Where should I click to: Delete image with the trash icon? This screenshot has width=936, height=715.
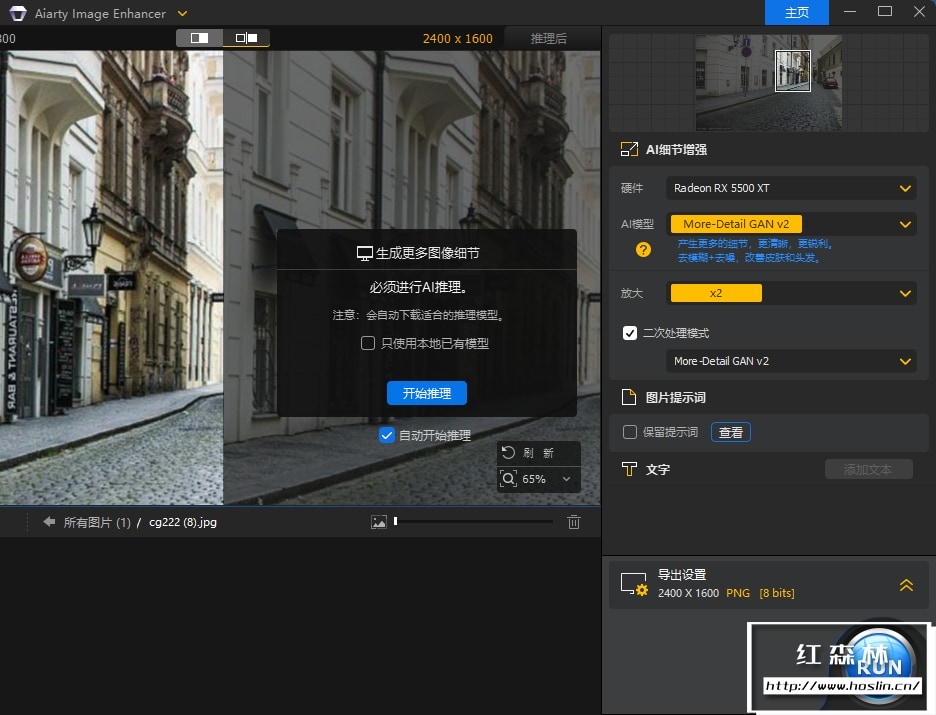(574, 522)
